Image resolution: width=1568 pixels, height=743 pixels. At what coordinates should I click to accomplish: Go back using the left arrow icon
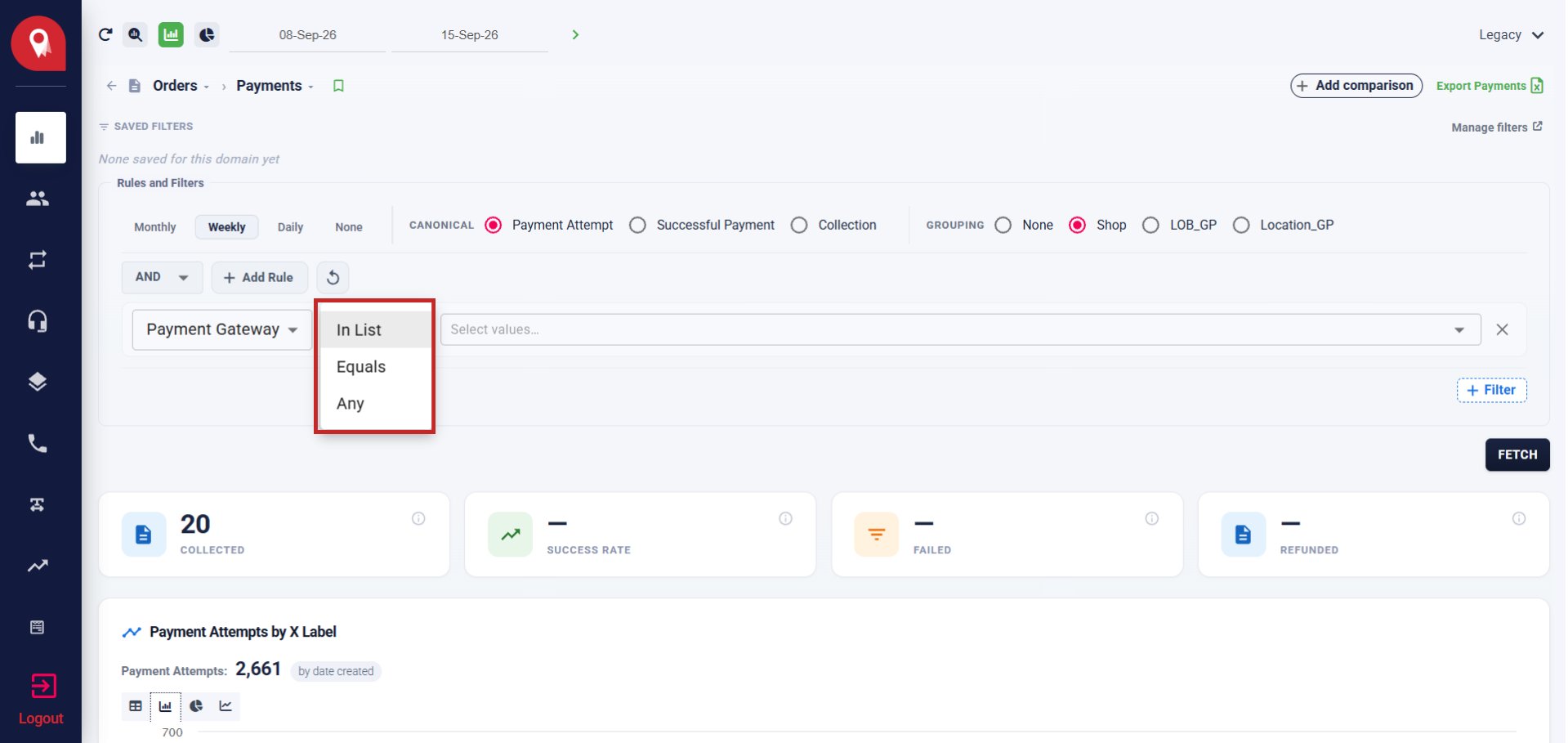(x=112, y=86)
